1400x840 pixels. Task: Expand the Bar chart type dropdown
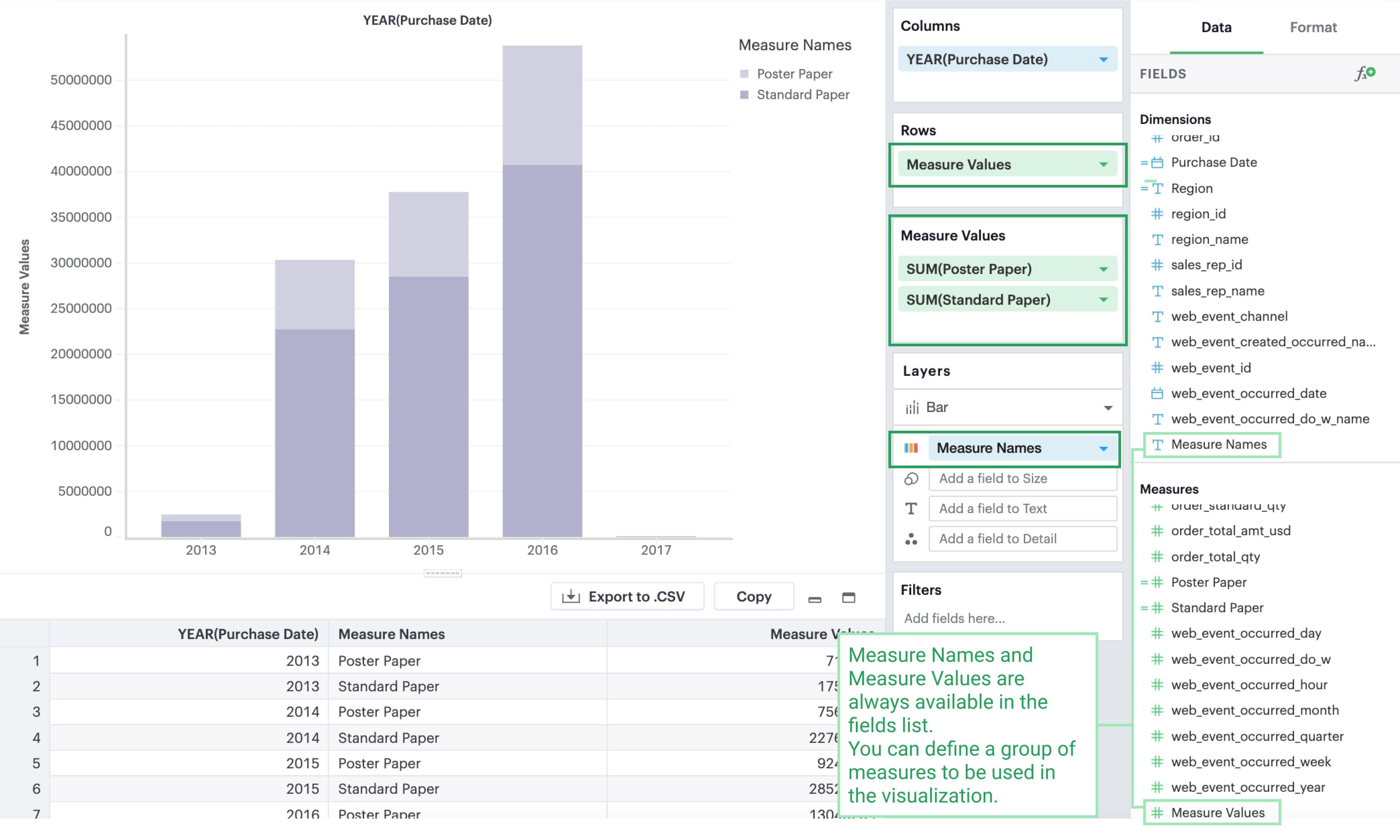(x=1108, y=408)
